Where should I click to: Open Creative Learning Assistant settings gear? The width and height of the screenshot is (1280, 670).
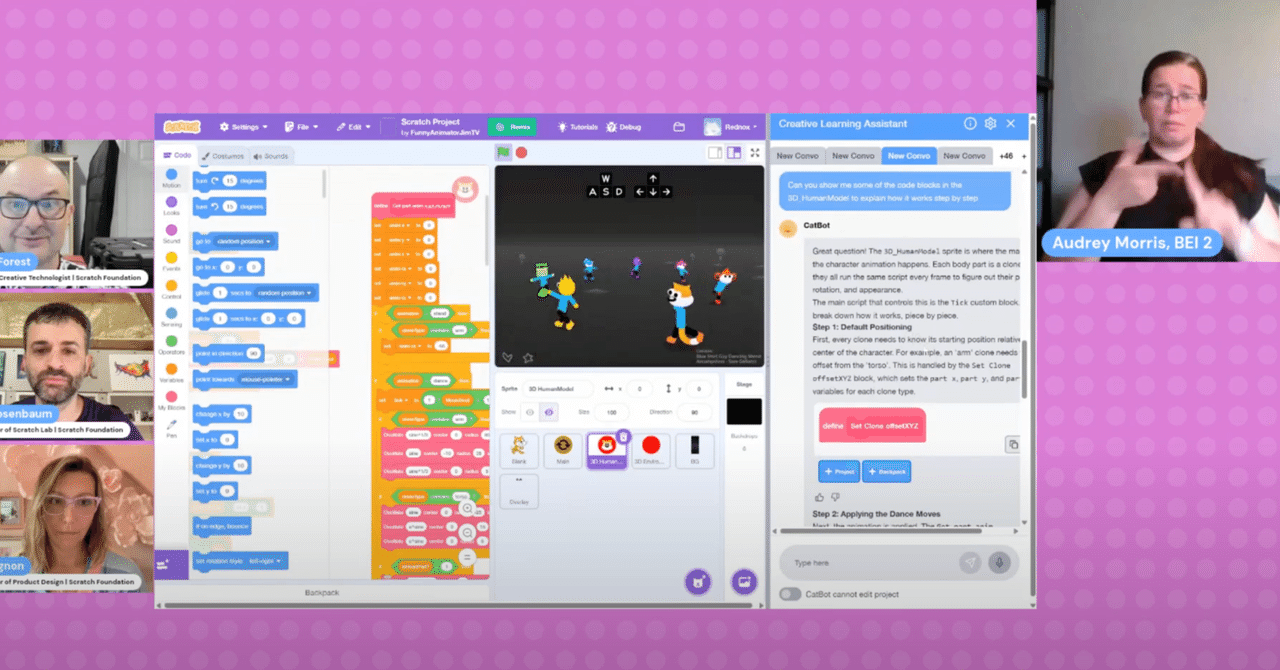[x=990, y=124]
